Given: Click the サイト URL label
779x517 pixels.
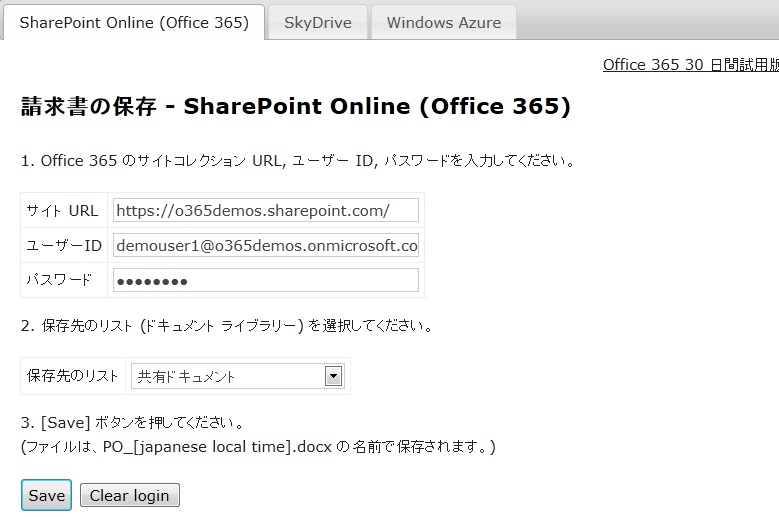Looking at the screenshot, I should click(62, 211).
